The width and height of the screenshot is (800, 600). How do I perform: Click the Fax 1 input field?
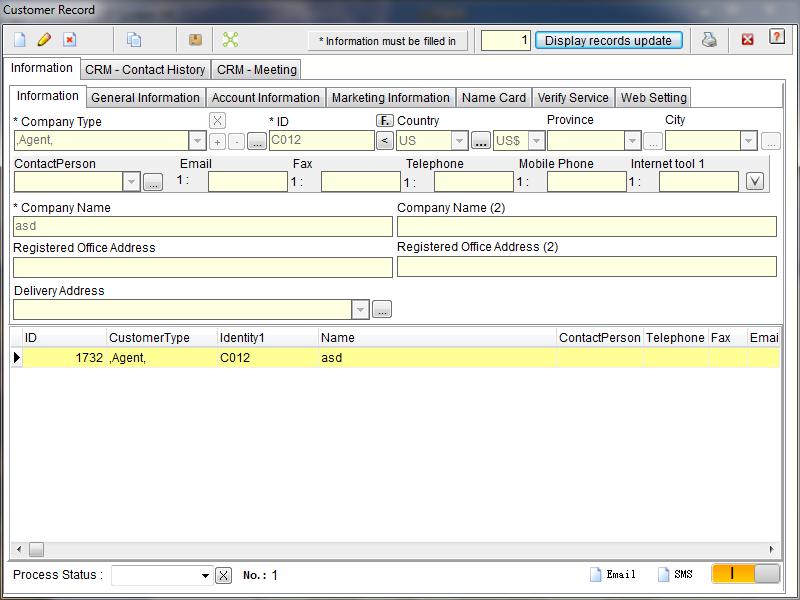[361, 182]
